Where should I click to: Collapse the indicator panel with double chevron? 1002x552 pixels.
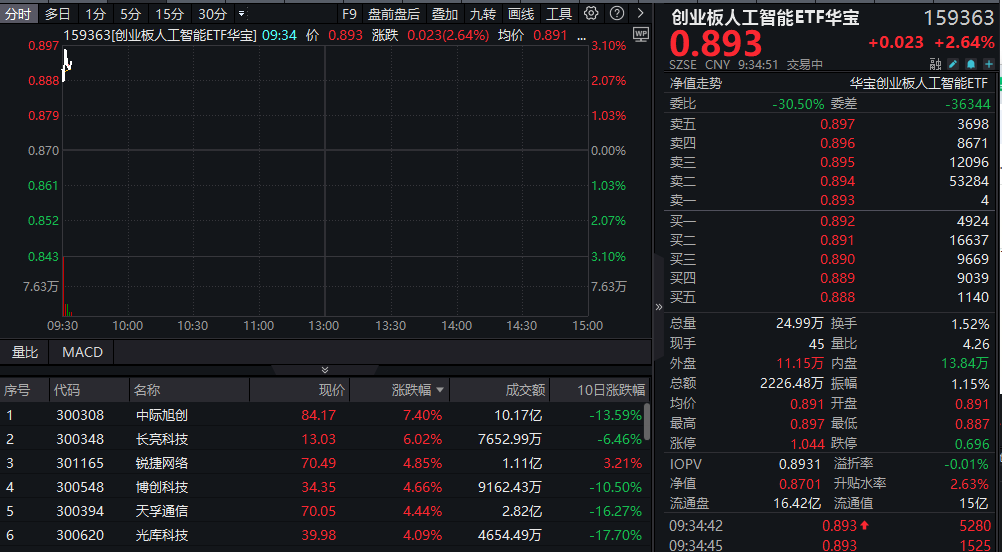click(x=323, y=370)
